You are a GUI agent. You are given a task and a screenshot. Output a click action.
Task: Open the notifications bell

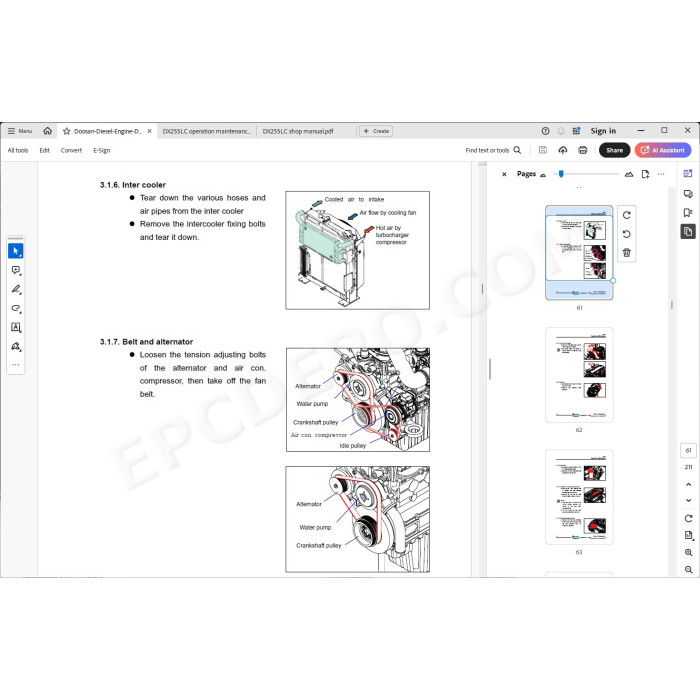(x=561, y=131)
